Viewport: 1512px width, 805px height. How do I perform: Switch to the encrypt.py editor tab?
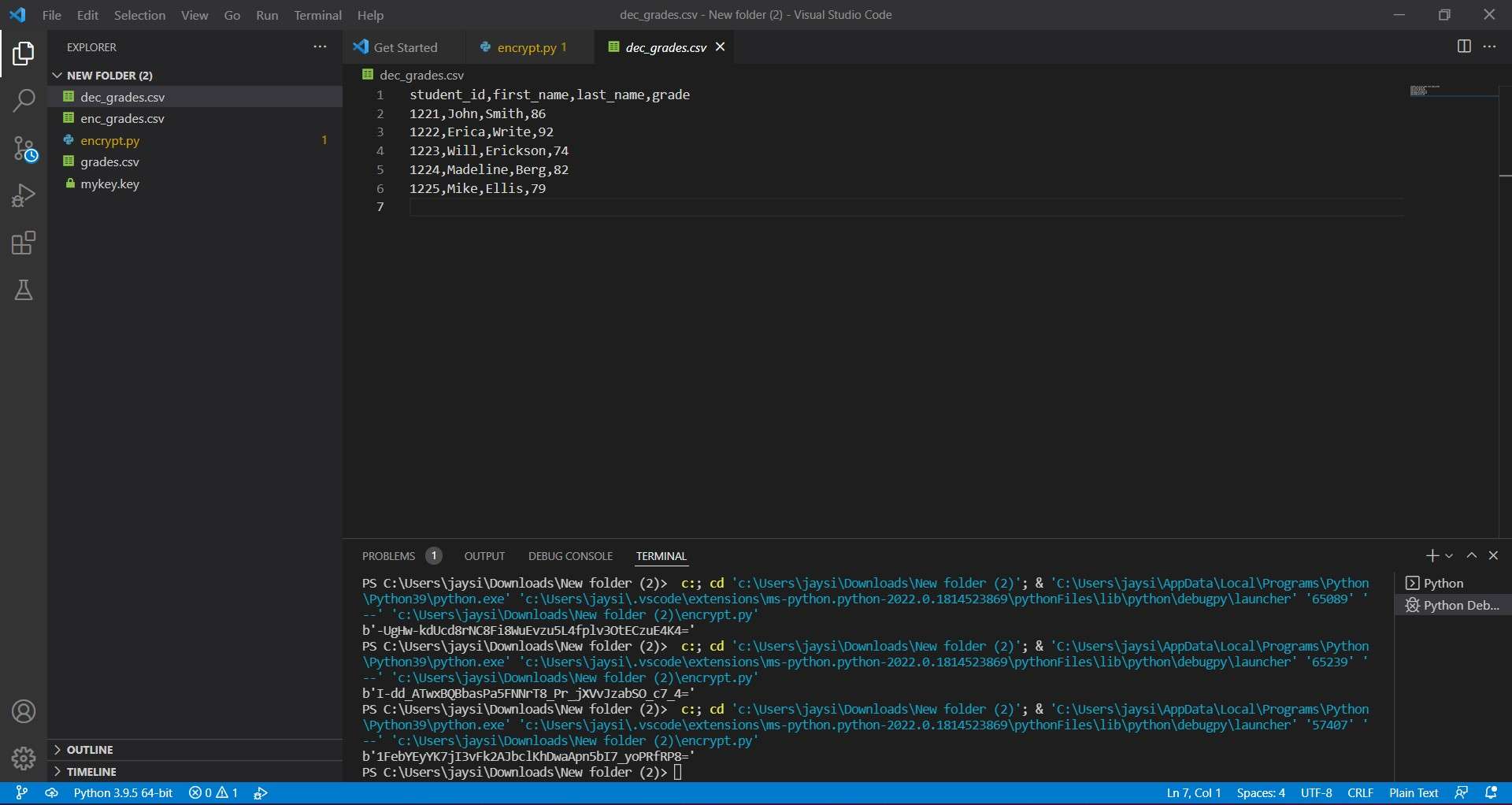[x=526, y=47]
